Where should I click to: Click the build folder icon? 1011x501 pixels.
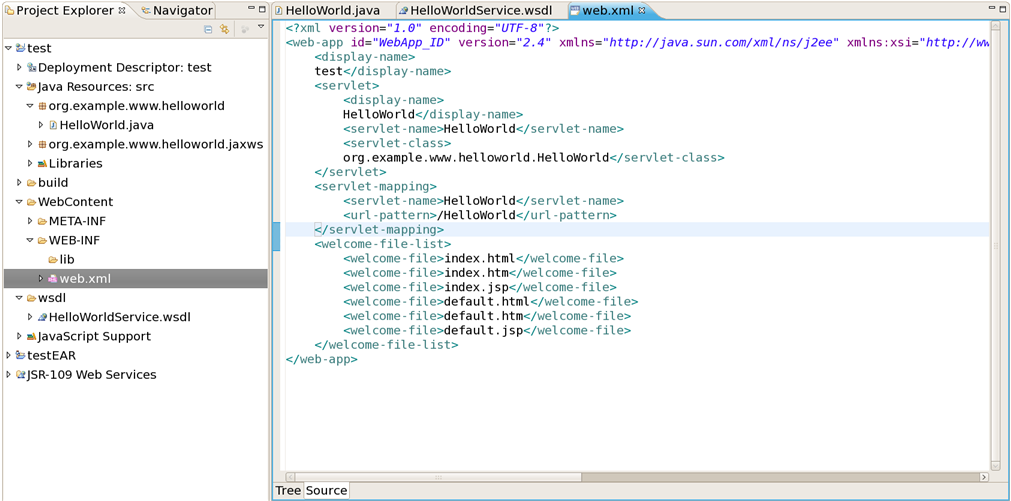click(x=32, y=182)
